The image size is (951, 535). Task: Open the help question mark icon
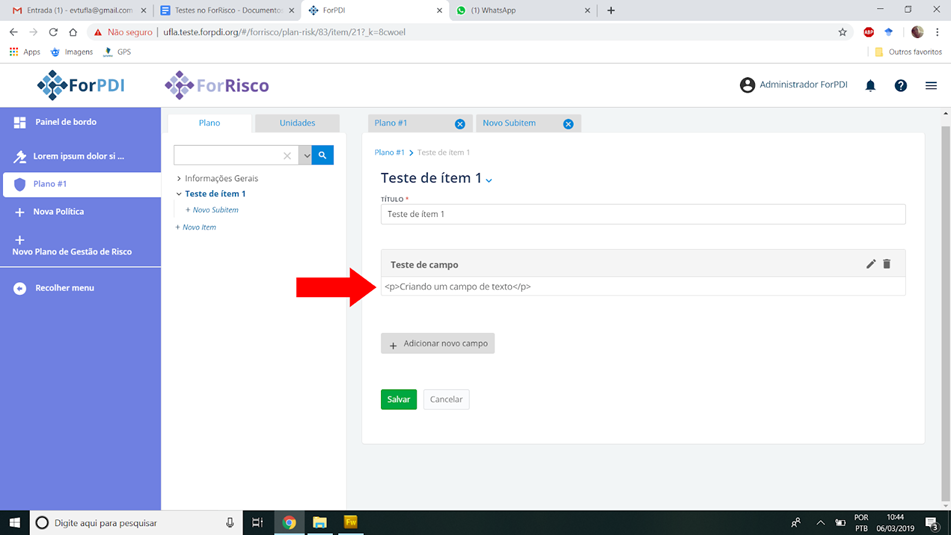tap(901, 86)
